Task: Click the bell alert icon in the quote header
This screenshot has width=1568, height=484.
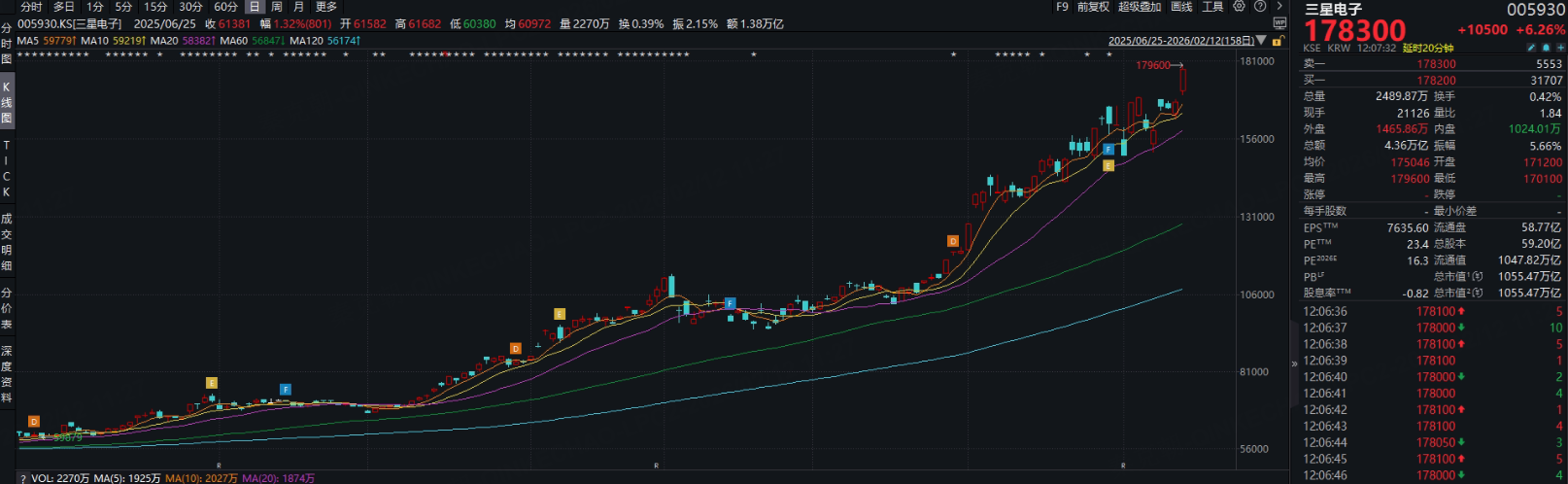Action: pos(1546,47)
